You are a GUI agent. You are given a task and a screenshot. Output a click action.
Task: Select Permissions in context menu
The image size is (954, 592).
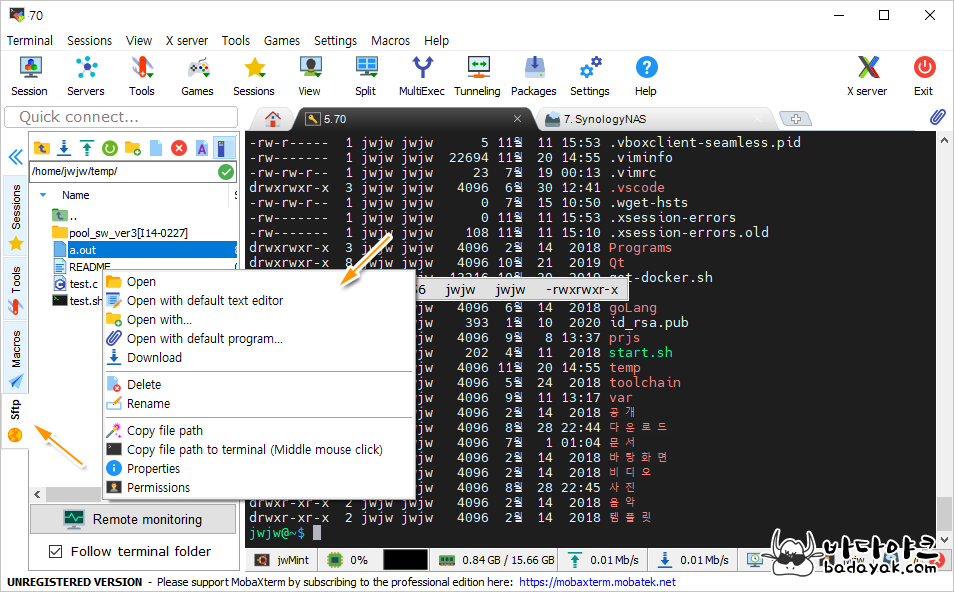coord(259,487)
